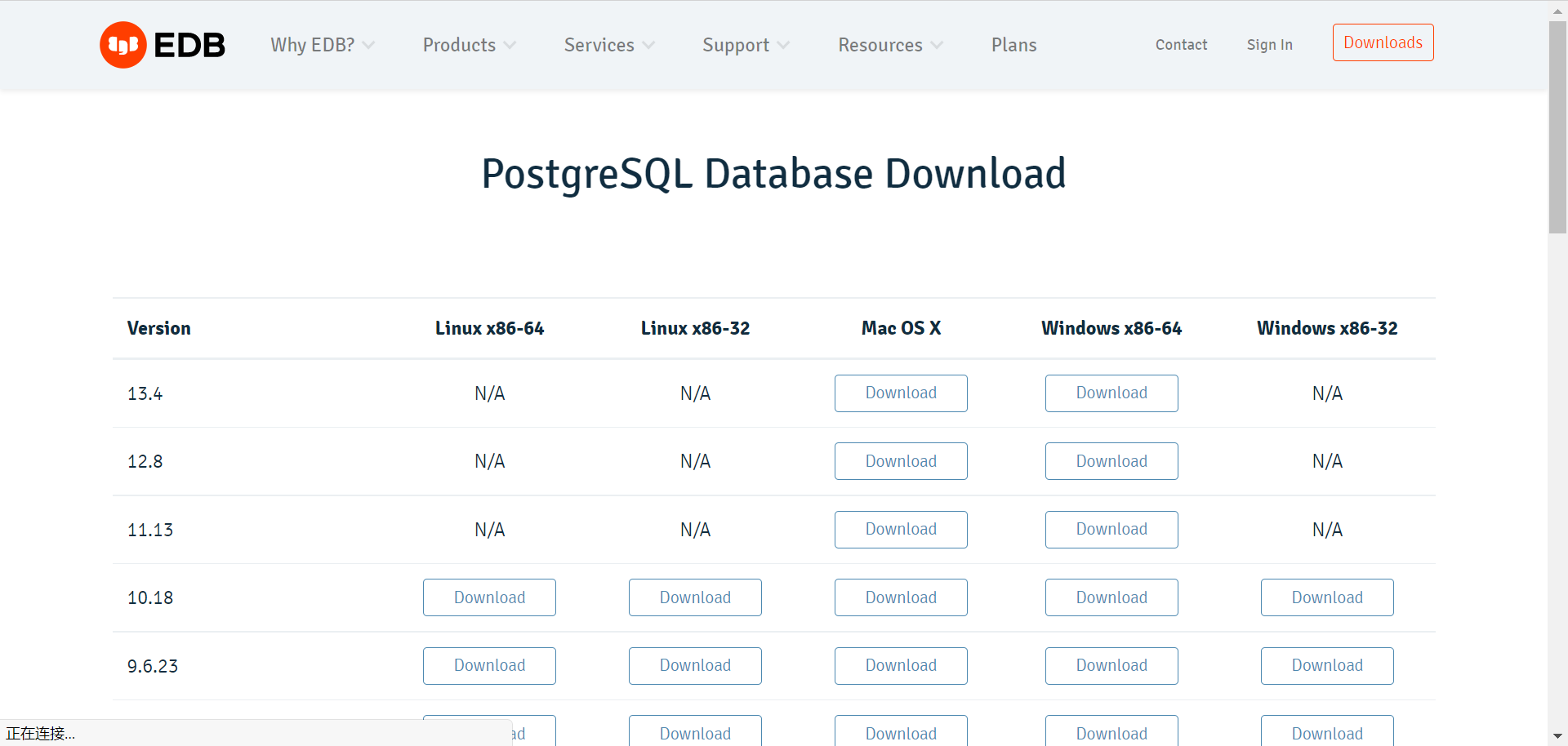Expand the Products dropdown chevron

(x=510, y=45)
